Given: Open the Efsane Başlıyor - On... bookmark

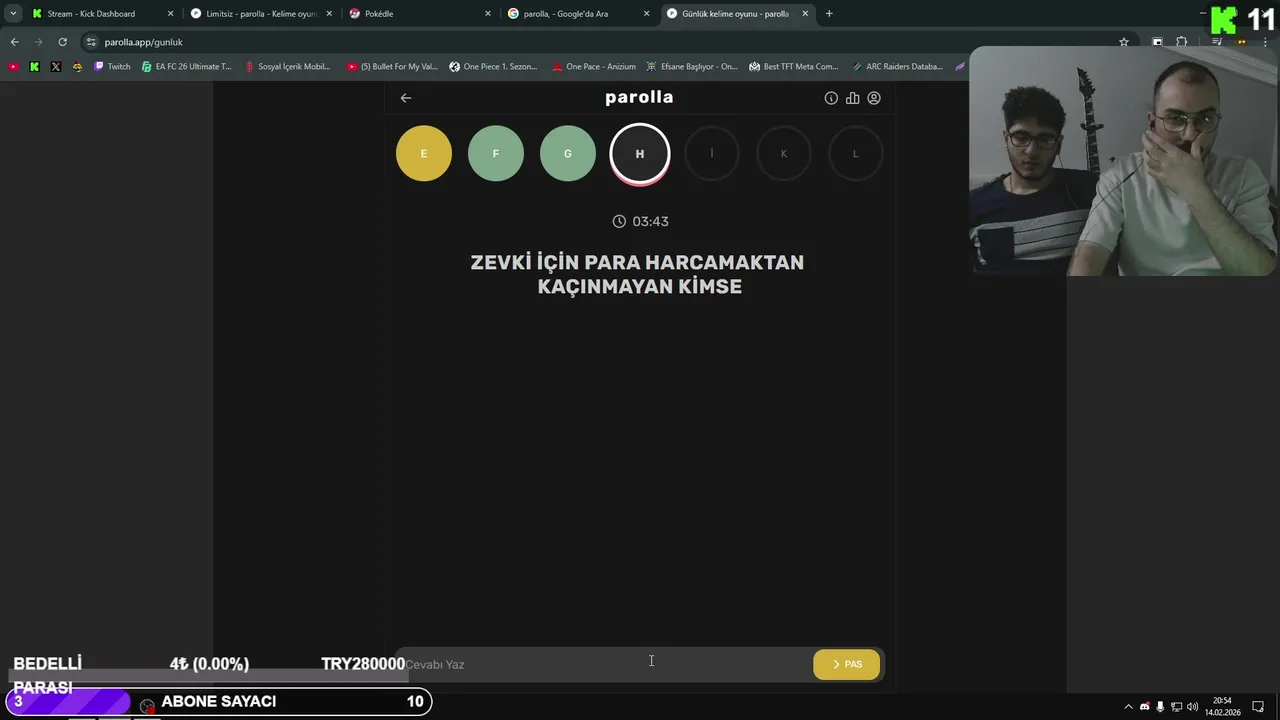Looking at the screenshot, I should [x=692, y=67].
